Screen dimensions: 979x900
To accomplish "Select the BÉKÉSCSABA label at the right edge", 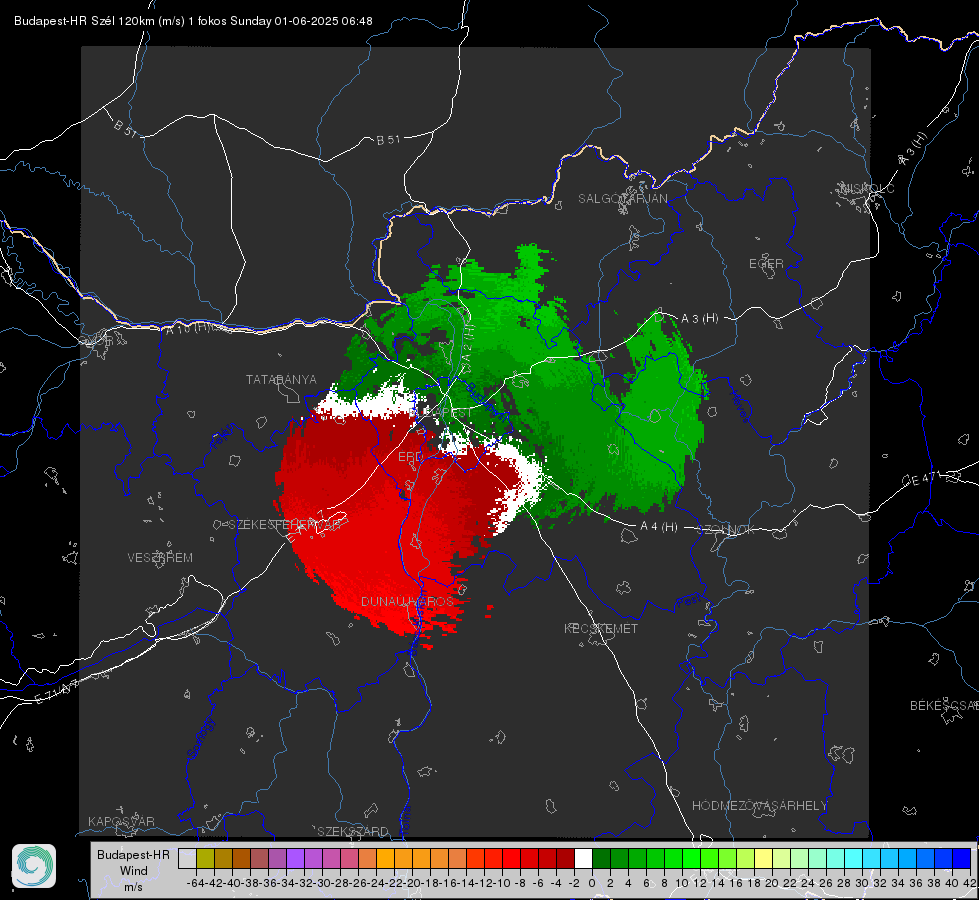I will [944, 705].
